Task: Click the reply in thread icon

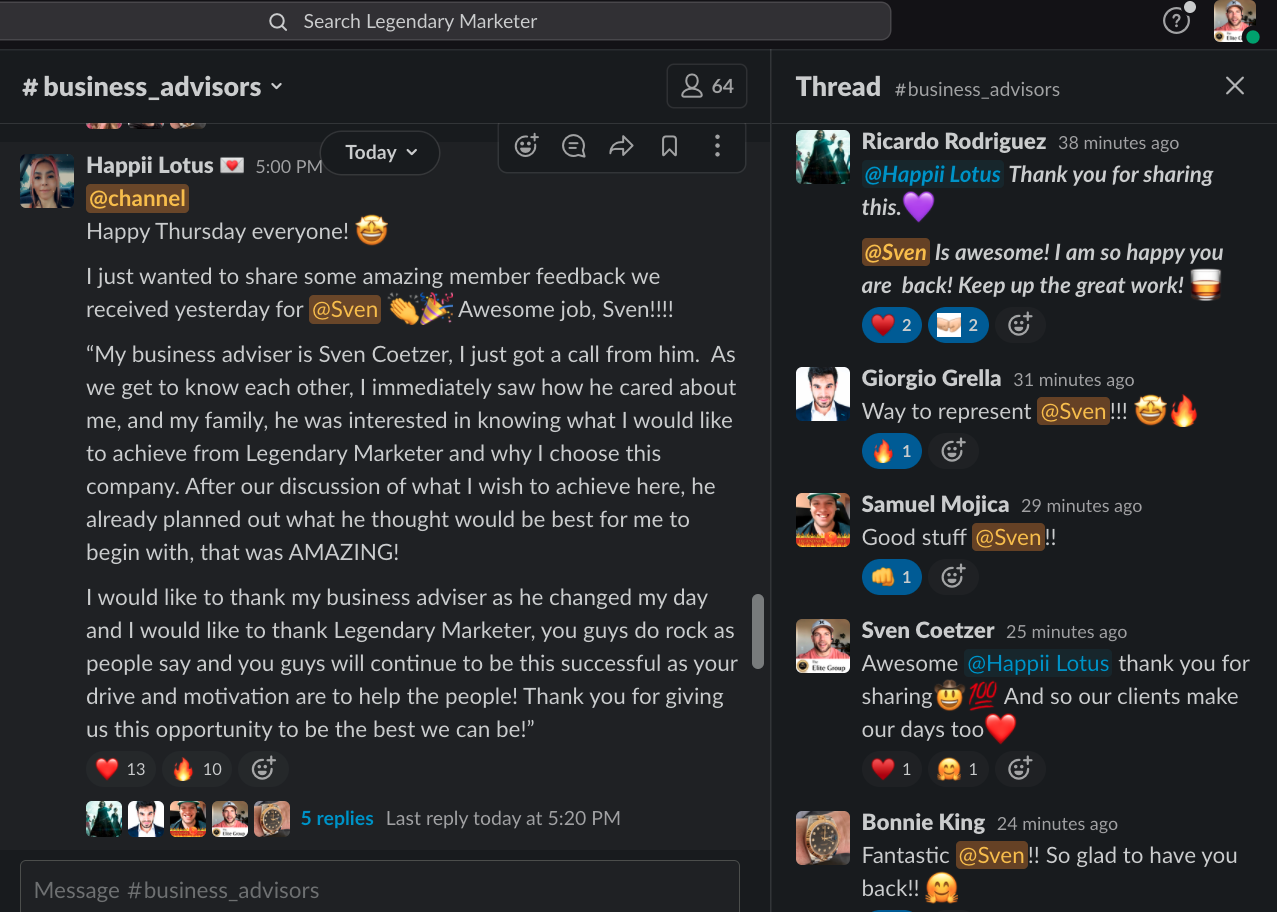Action: (574, 147)
